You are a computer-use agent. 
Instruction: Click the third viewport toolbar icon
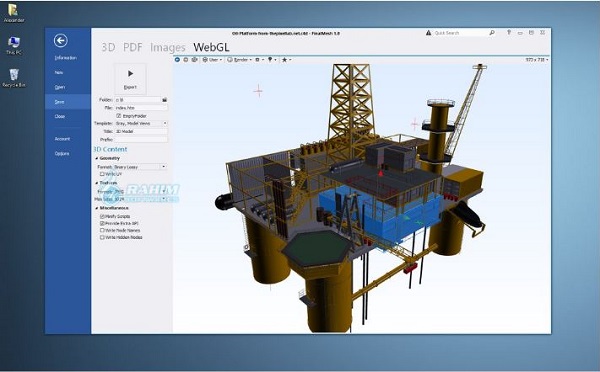(194, 60)
